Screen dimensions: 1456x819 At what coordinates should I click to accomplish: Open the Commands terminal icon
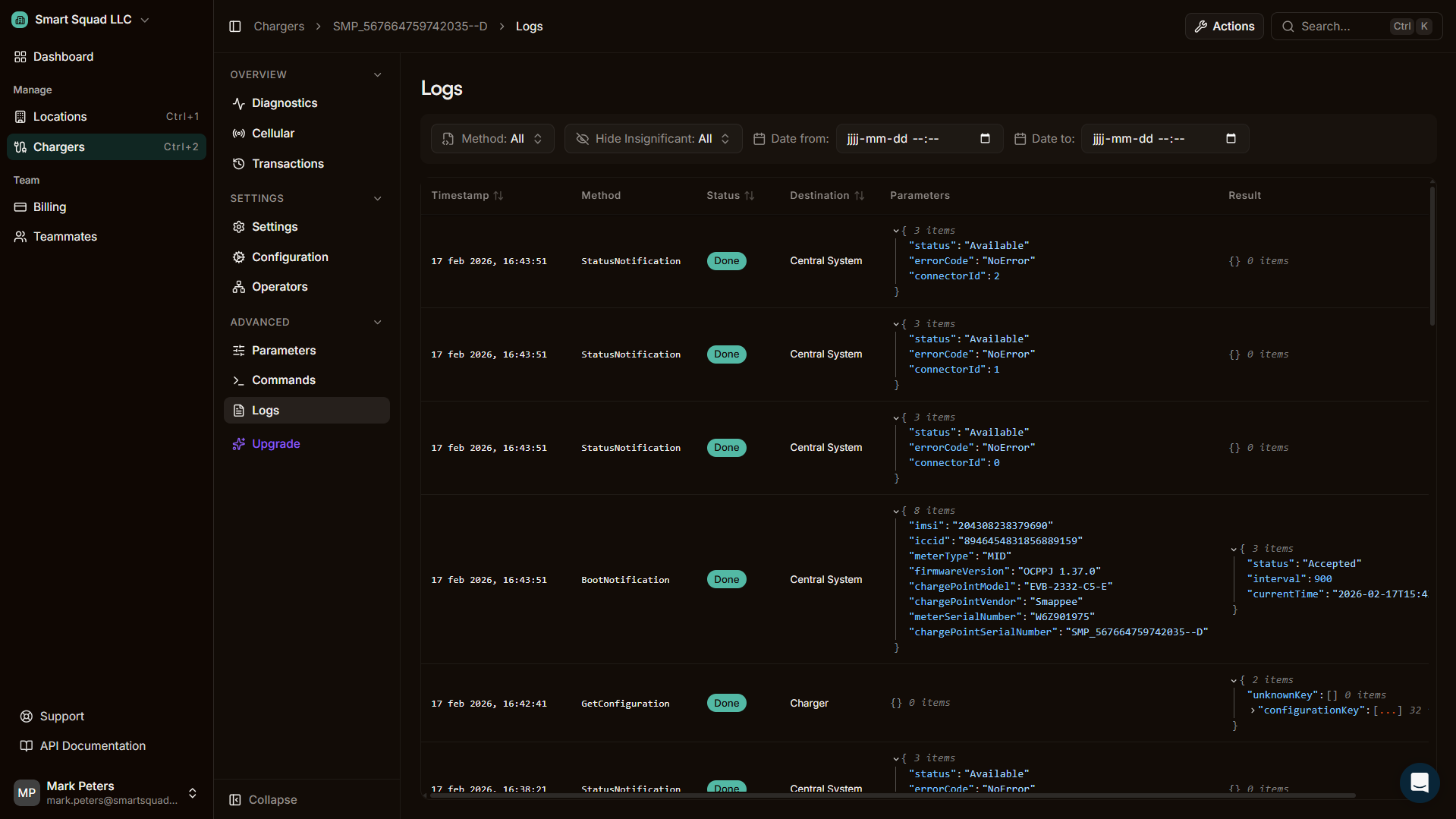(238, 380)
